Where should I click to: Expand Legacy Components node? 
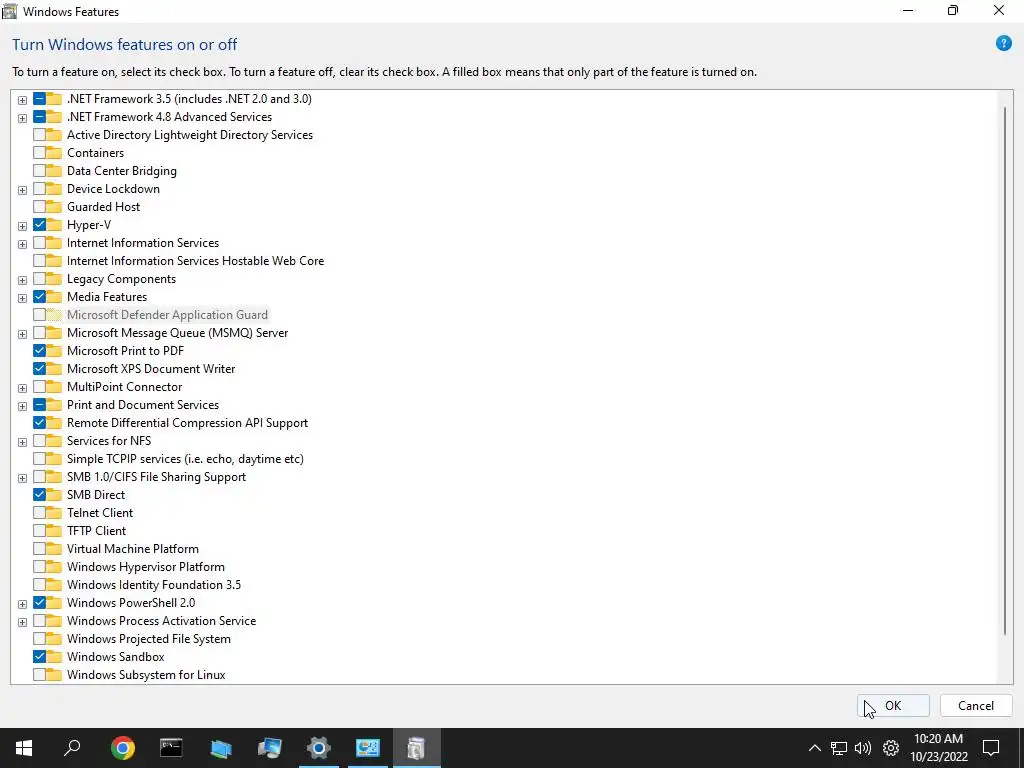point(22,280)
